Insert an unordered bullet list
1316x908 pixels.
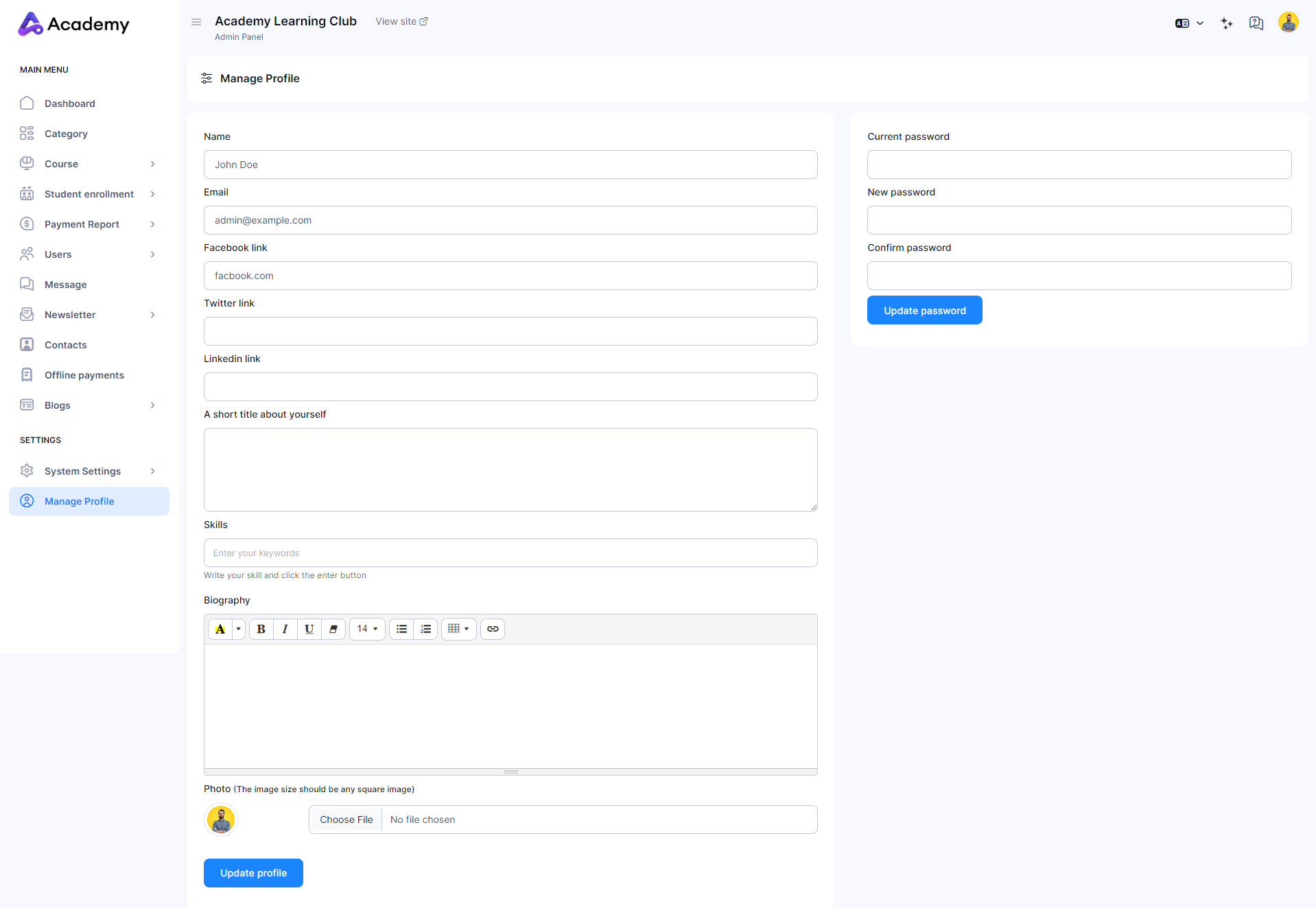(x=401, y=629)
